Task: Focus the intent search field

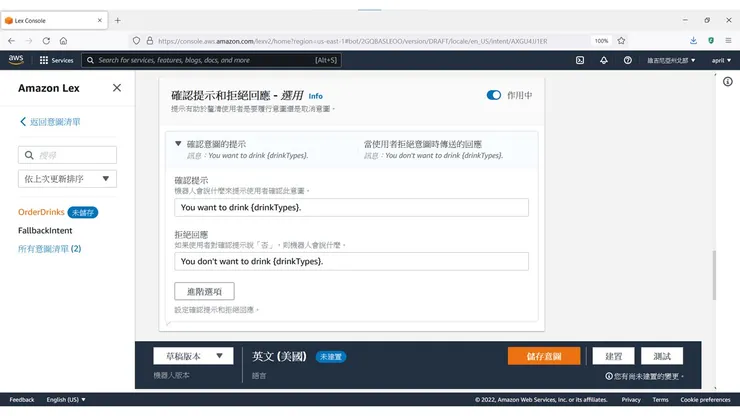Action: [67, 155]
